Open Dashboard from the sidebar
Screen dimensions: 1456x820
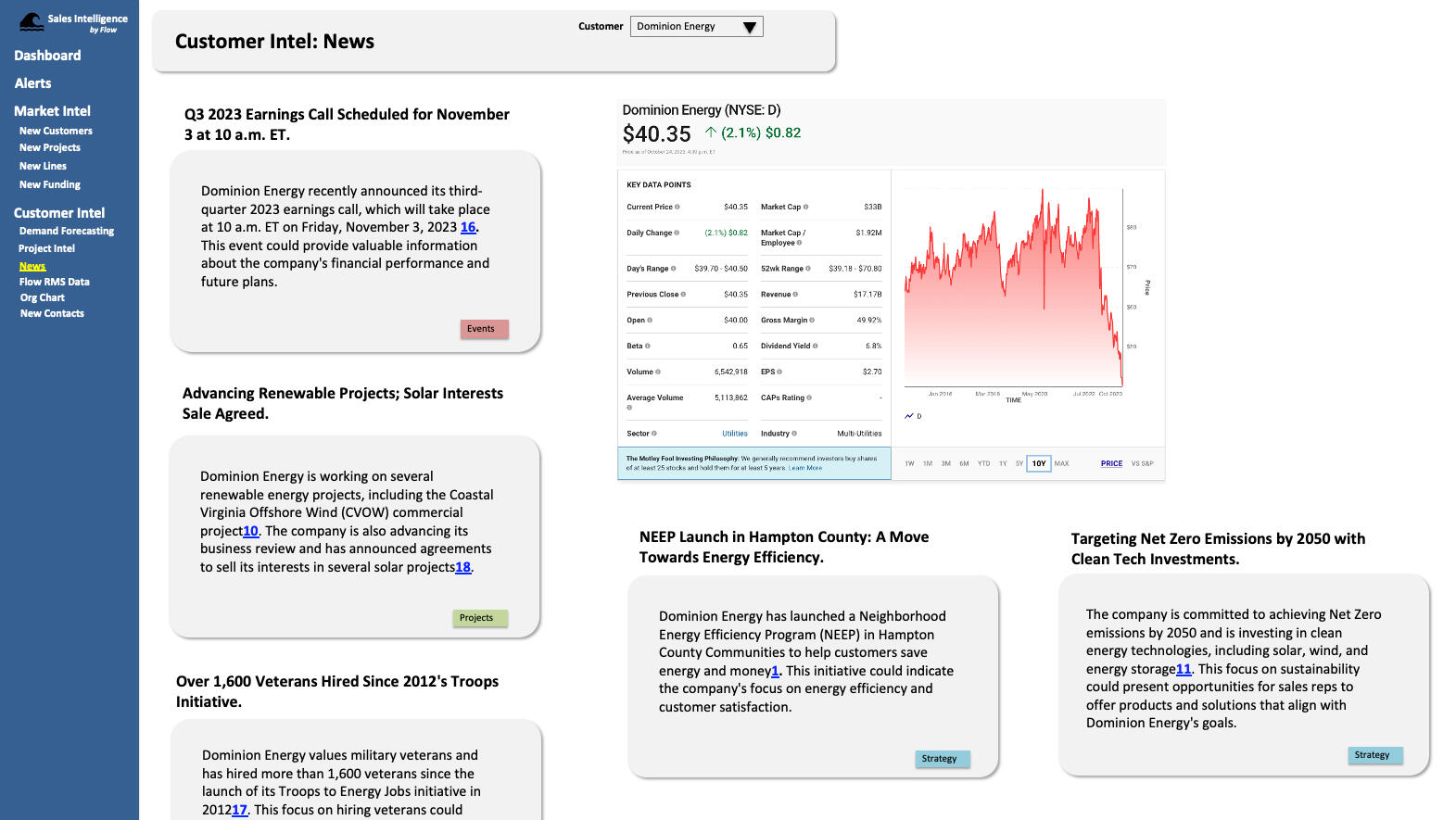(47, 56)
